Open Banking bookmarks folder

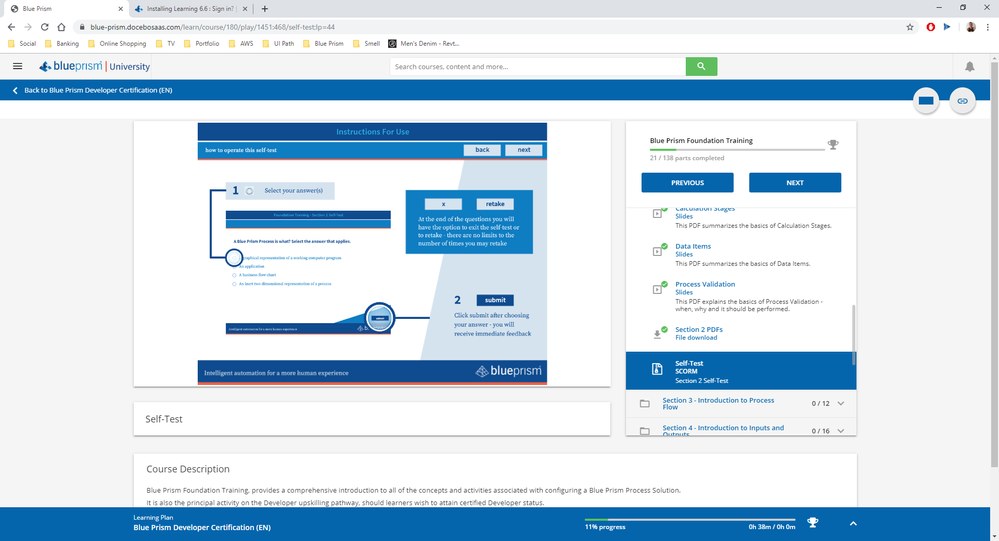62,44
